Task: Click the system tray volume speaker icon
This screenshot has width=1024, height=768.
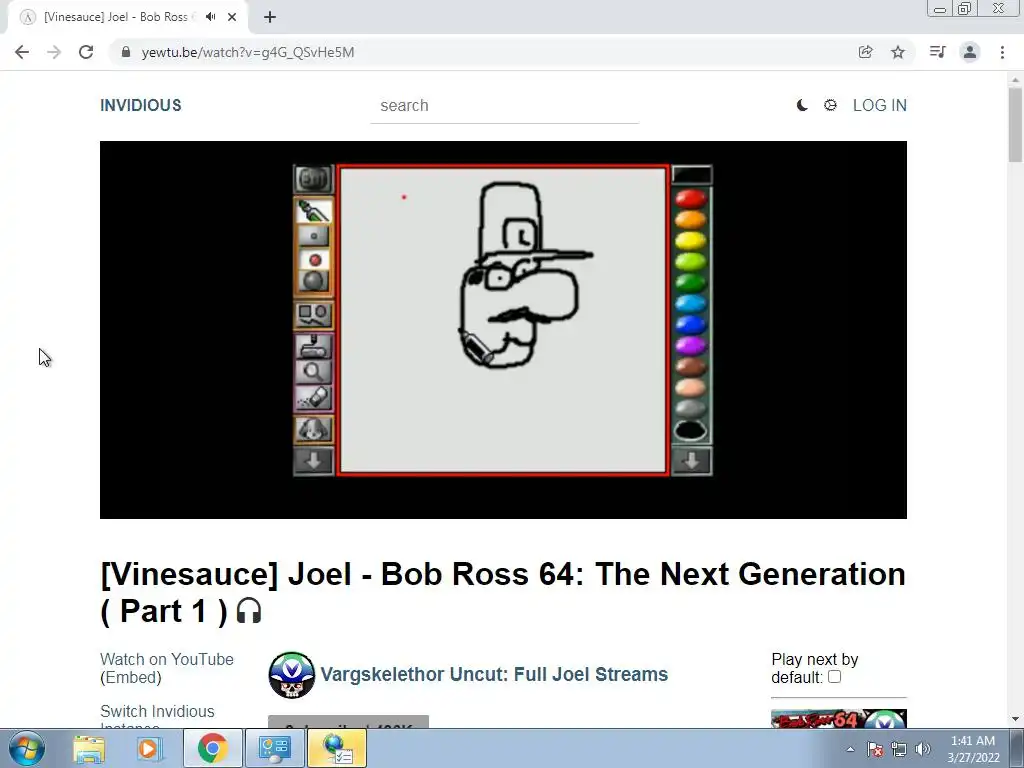Action: [923, 749]
